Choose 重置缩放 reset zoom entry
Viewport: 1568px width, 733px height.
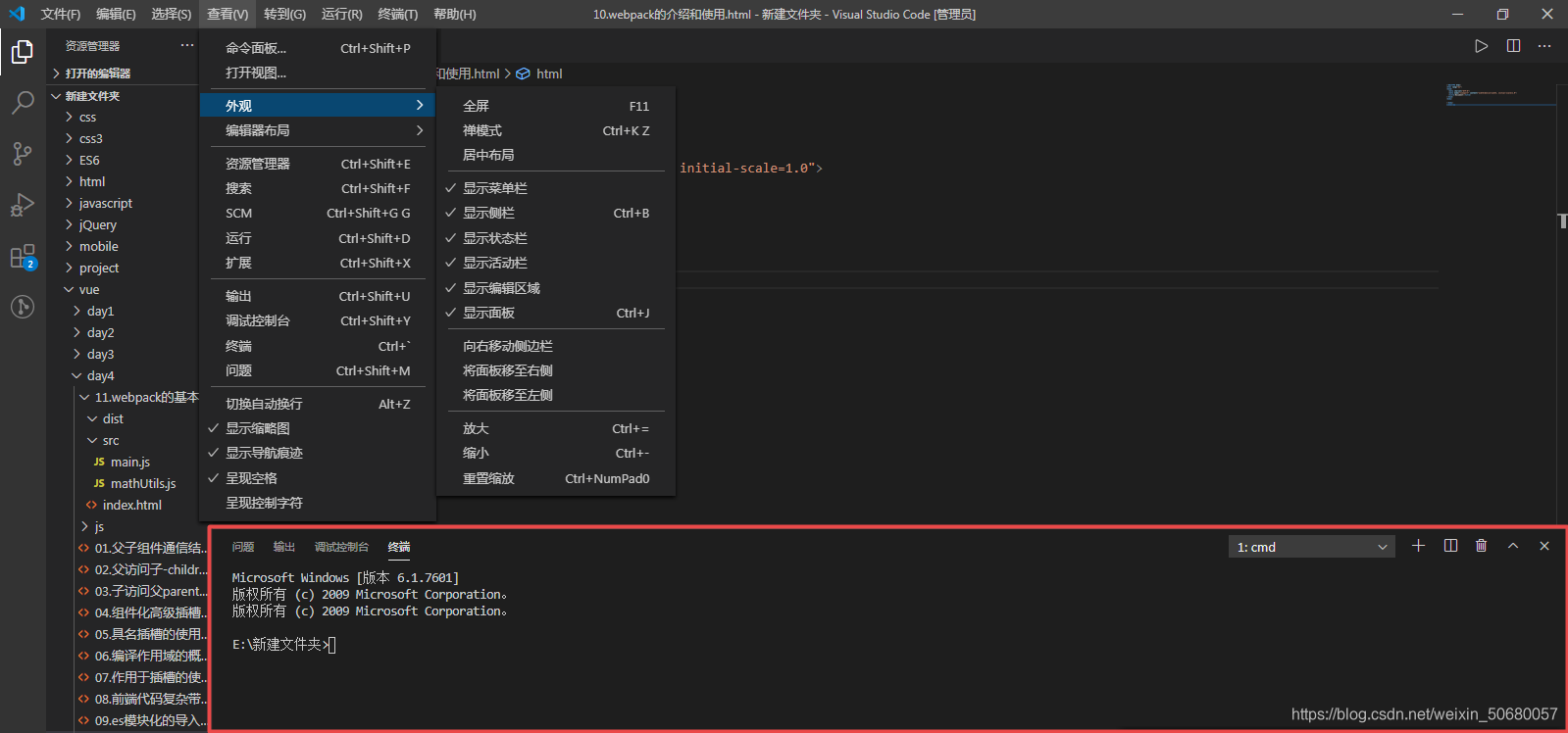[556, 478]
